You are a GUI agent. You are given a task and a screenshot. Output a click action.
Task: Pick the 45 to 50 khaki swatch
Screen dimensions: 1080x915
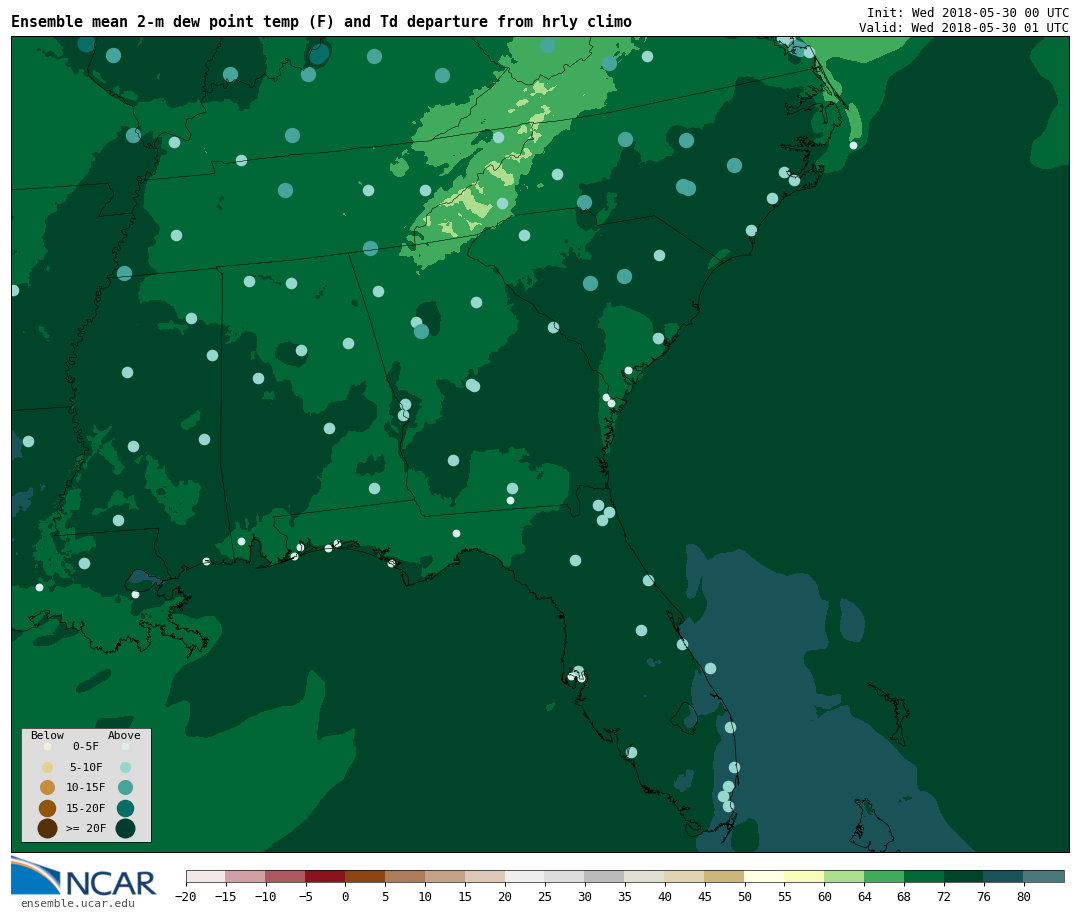coord(725,876)
